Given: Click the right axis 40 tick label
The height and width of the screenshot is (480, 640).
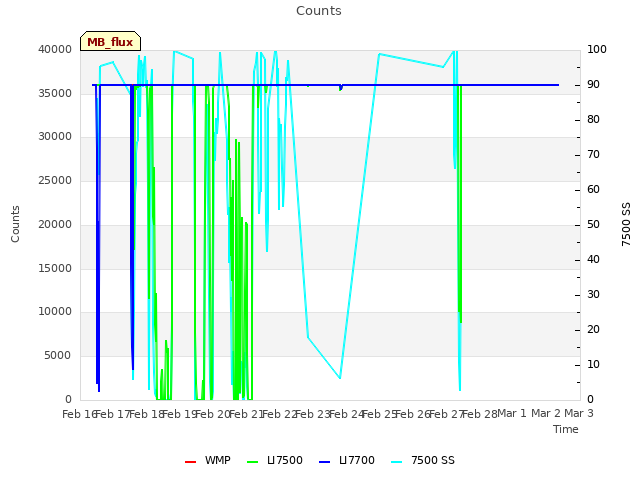Looking at the screenshot, I should [x=593, y=260].
